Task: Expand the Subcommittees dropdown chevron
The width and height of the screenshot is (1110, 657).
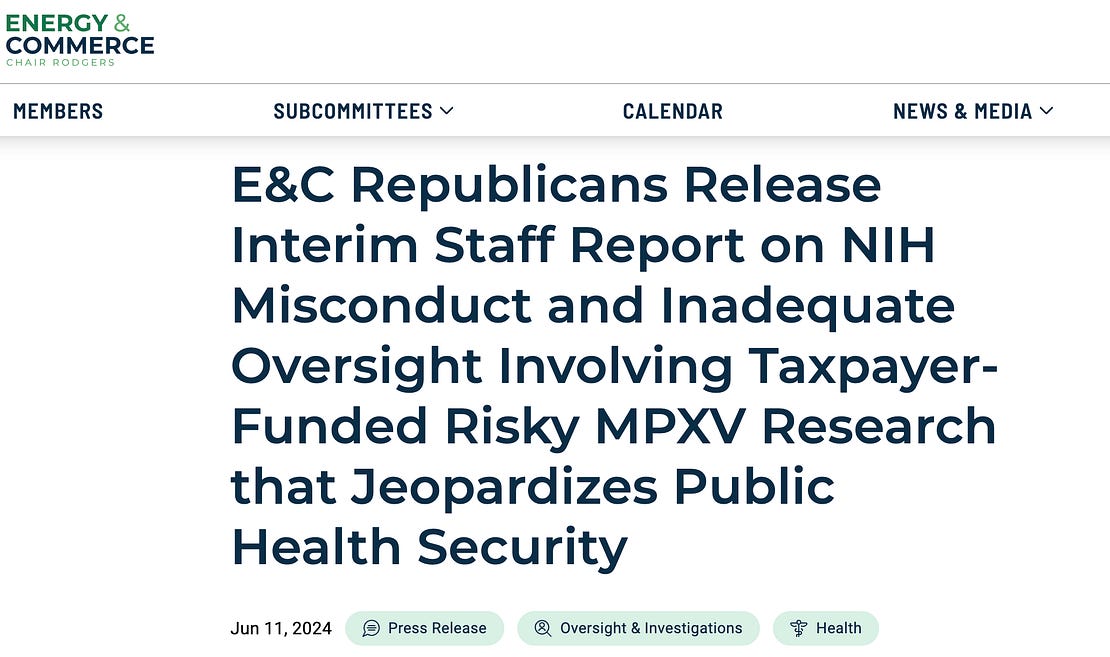Action: (x=447, y=111)
